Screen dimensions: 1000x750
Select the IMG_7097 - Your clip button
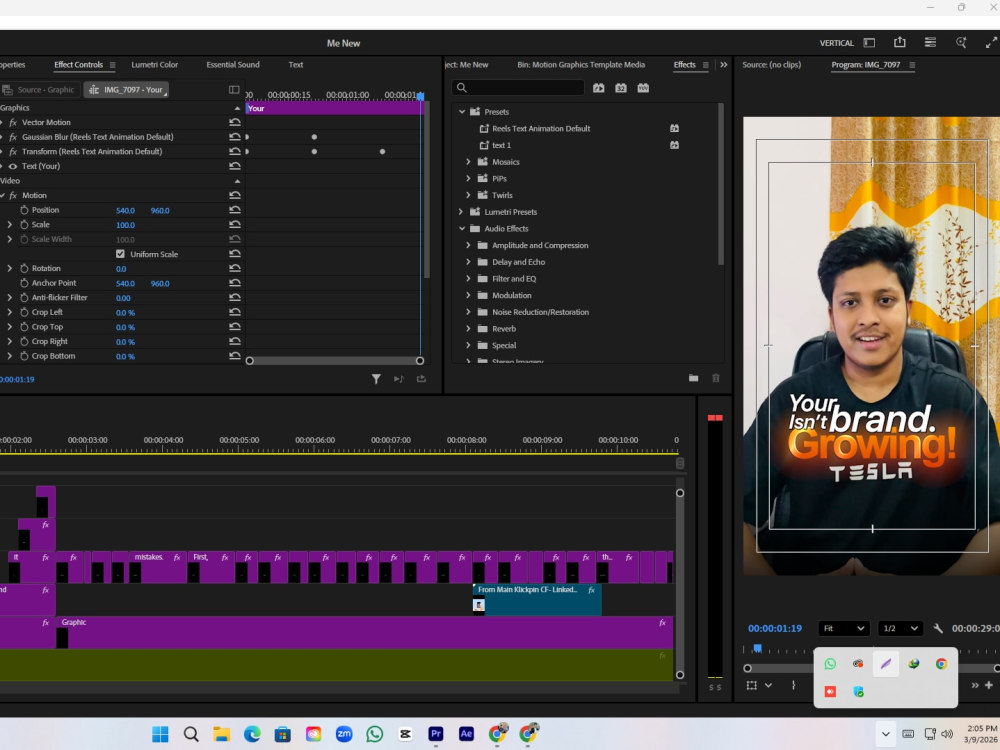pyautogui.click(x=126, y=89)
